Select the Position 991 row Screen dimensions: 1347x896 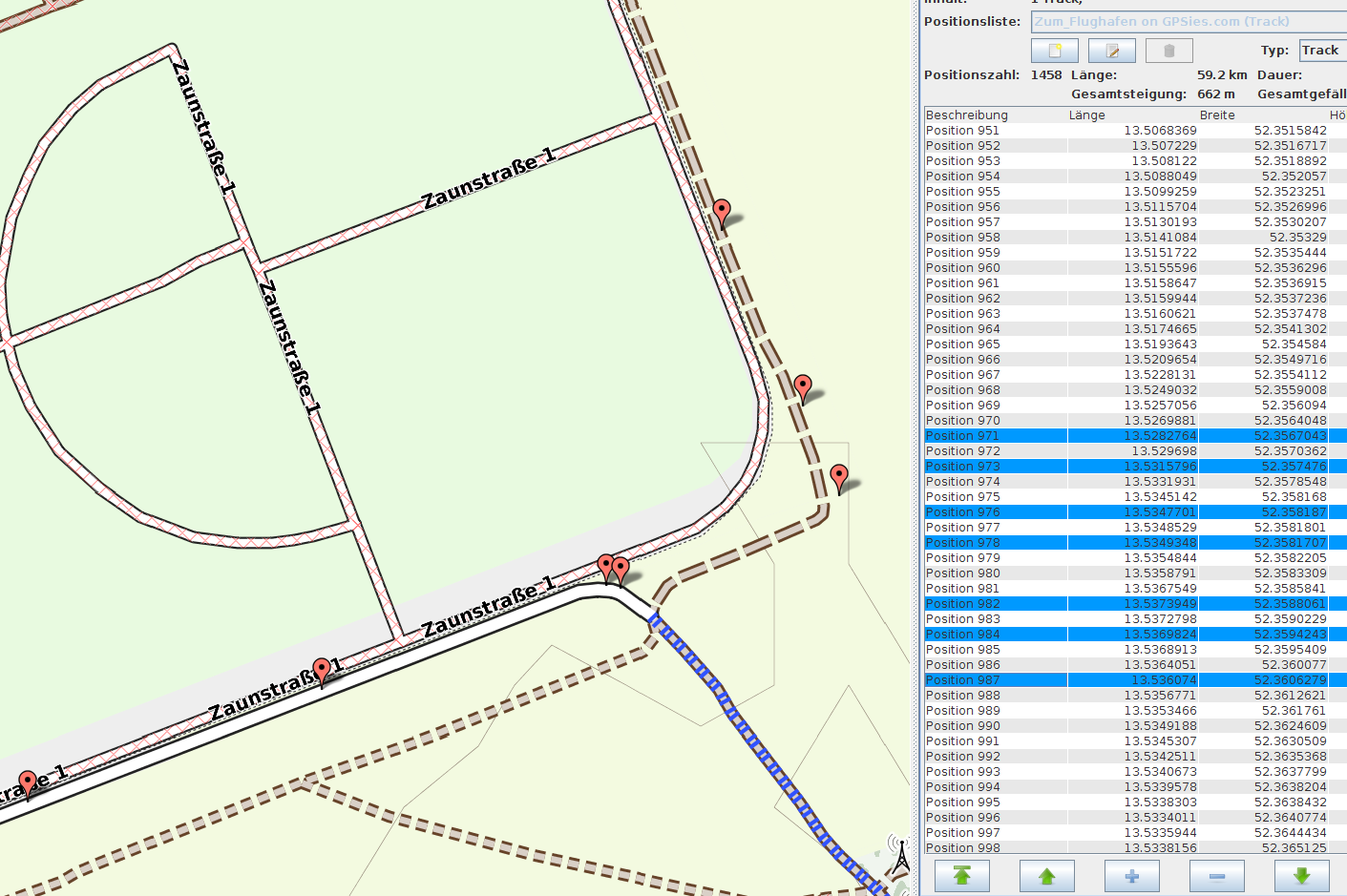pos(1135,741)
